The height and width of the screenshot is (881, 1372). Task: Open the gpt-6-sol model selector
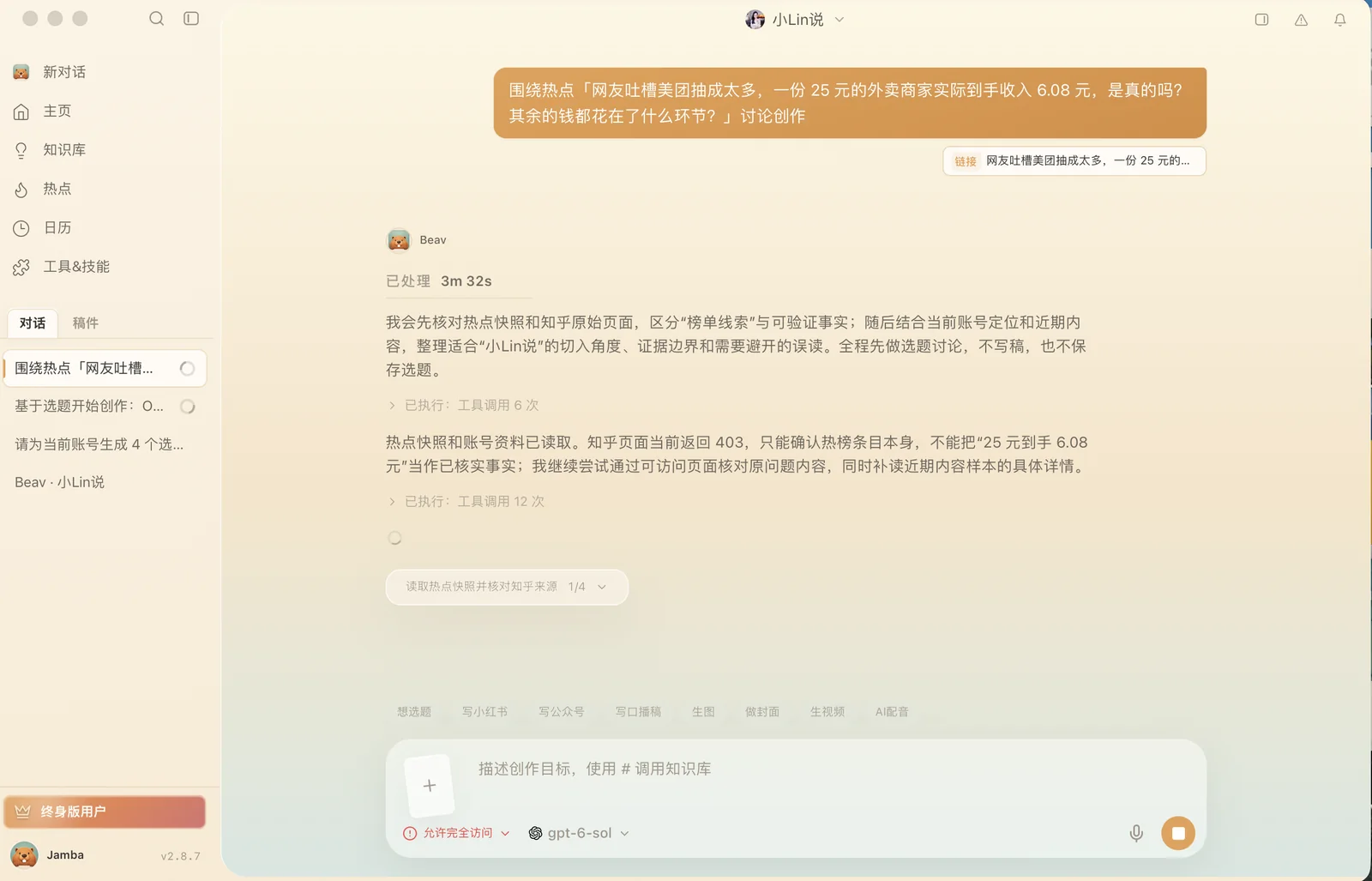[x=579, y=833]
